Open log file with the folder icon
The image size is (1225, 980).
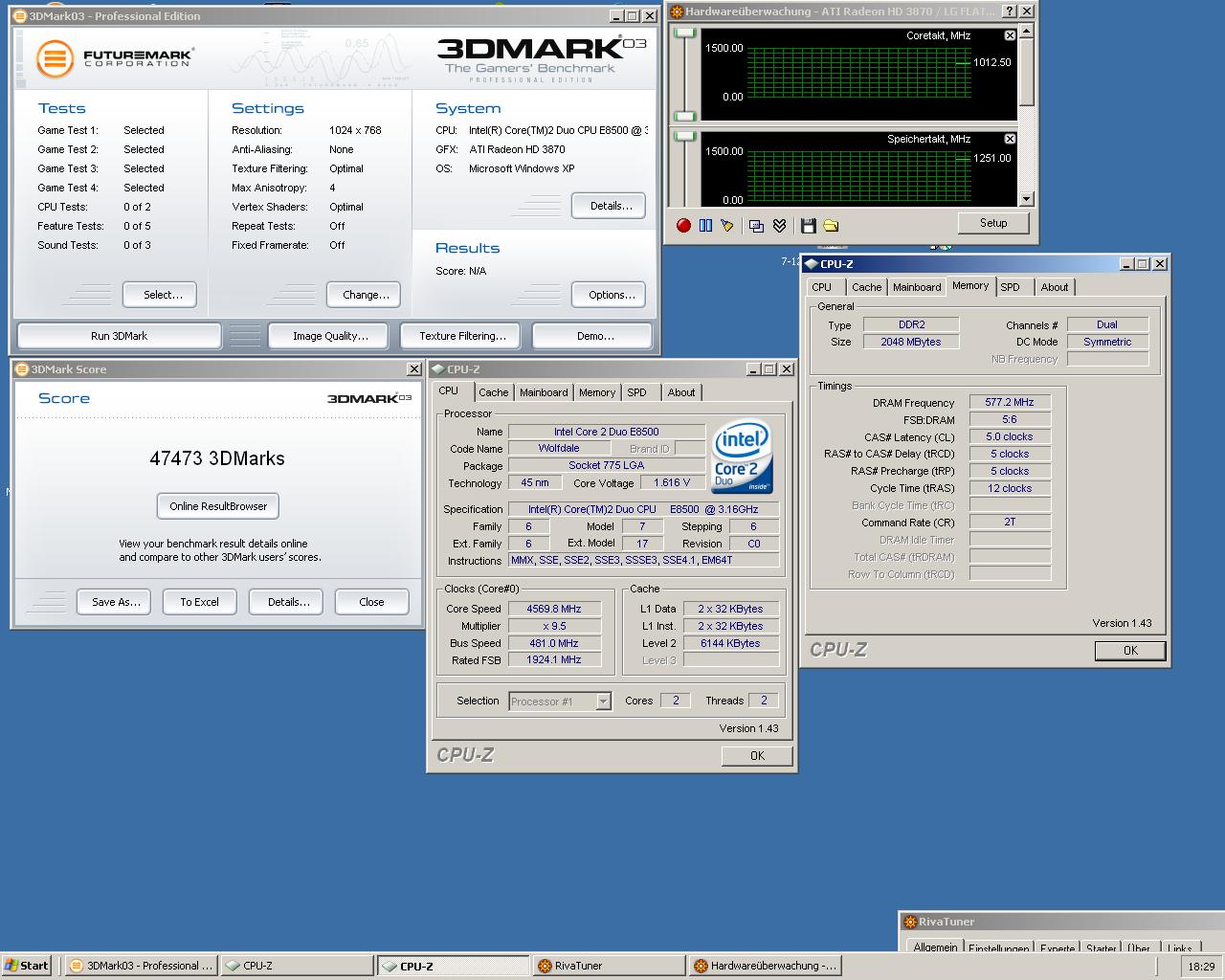click(x=831, y=226)
